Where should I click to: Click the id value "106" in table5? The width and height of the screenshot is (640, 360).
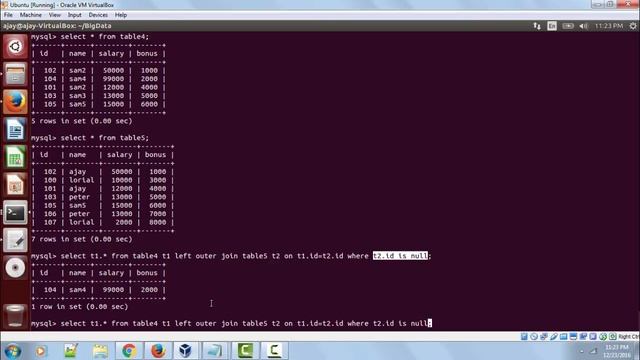point(50,214)
